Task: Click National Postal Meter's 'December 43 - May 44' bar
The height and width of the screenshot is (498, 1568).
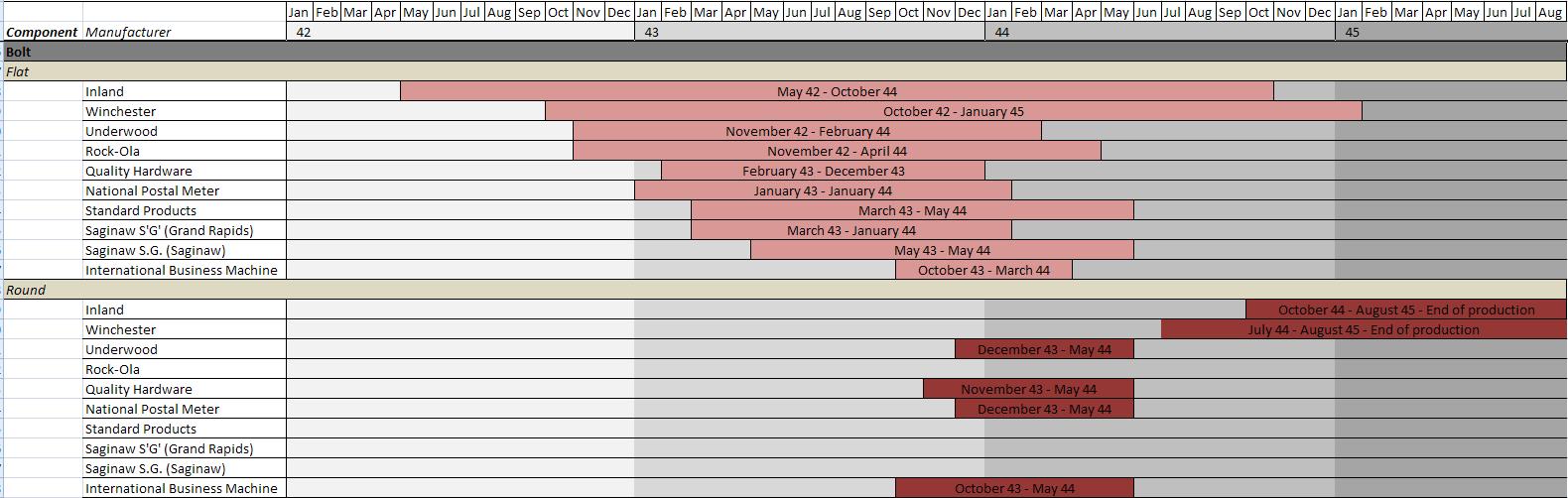Action: (x=1044, y=409)
